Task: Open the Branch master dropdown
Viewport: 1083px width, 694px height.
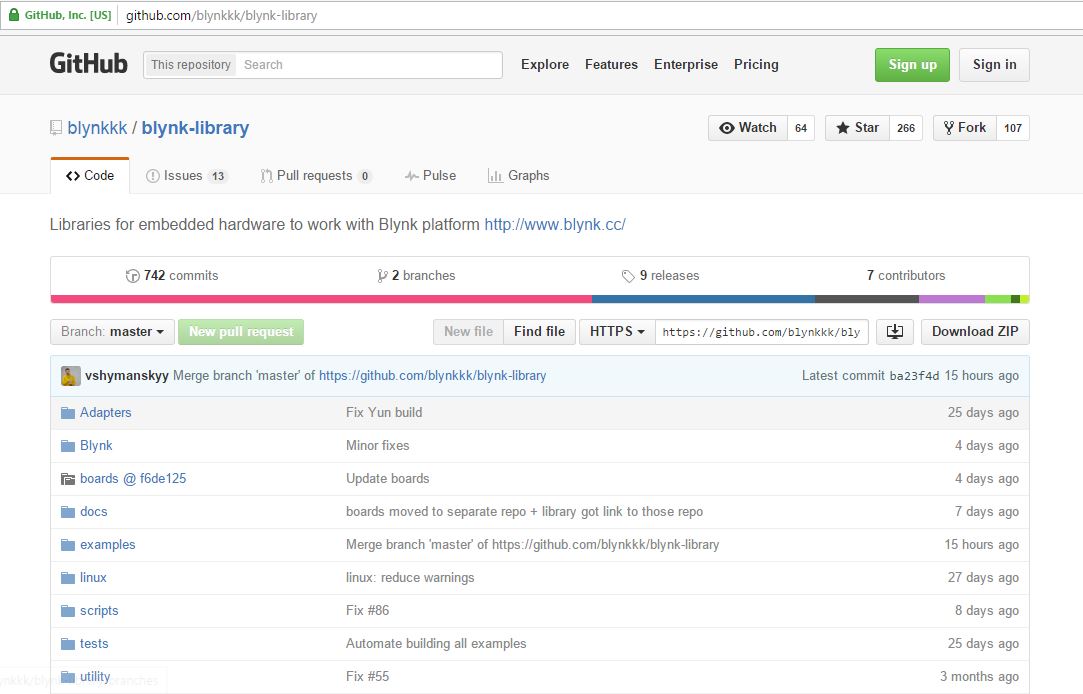Action: tap(111, 331)
